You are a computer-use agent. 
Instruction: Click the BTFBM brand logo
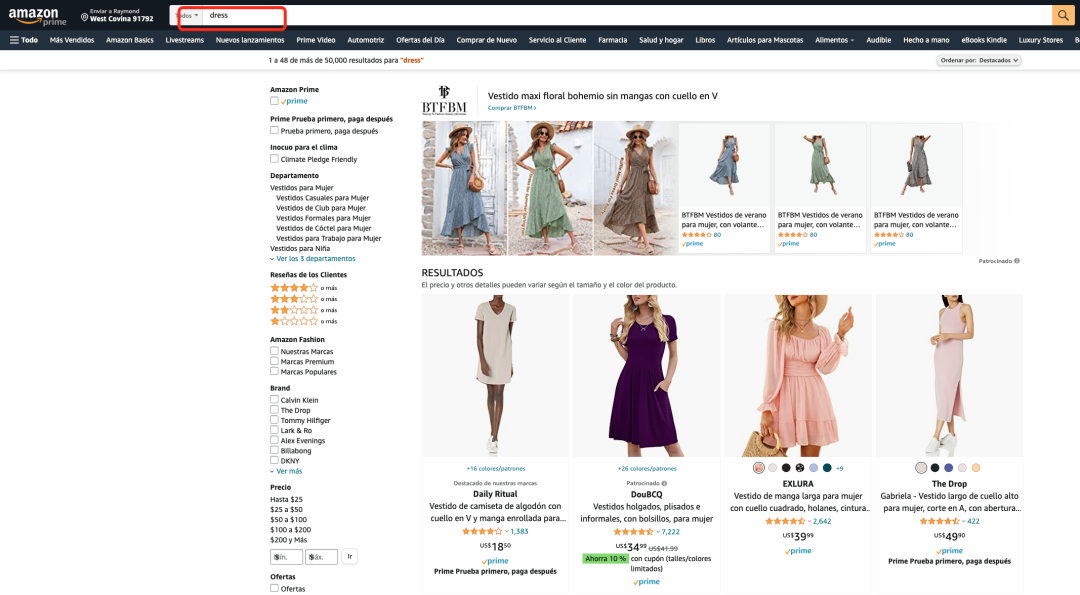pyautogui.click(x=444, y=100)
